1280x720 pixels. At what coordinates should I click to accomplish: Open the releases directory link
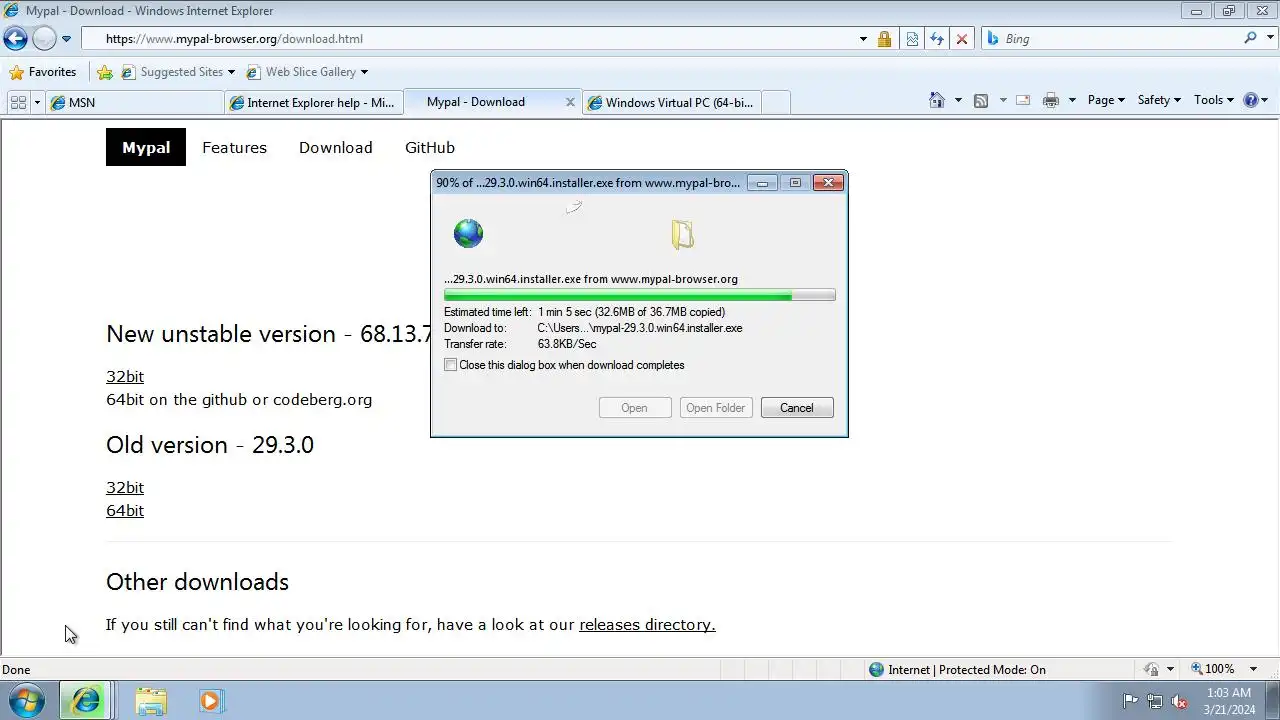[647, 624]
